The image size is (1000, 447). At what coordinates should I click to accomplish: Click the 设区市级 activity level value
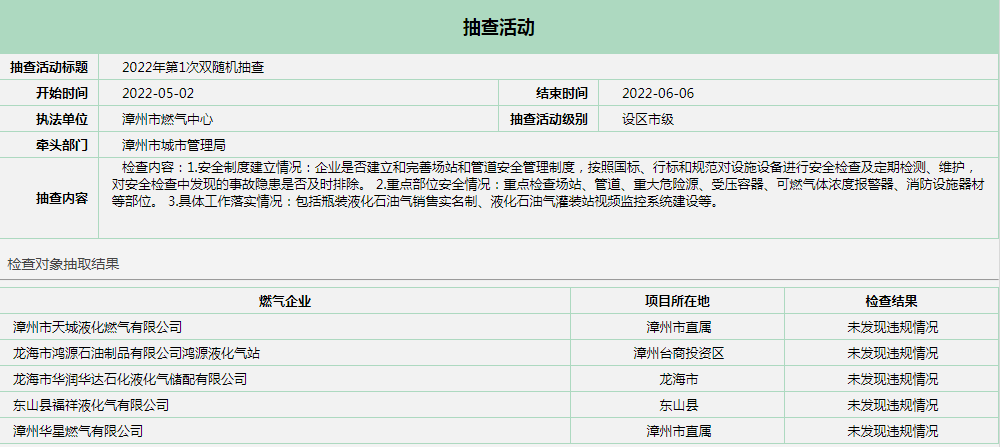click(648, 120)
